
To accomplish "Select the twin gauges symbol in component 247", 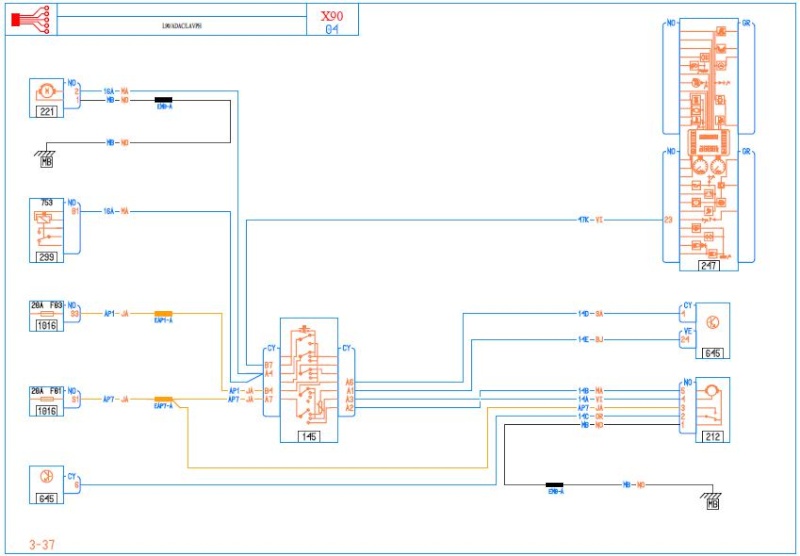I will point(709,167).
